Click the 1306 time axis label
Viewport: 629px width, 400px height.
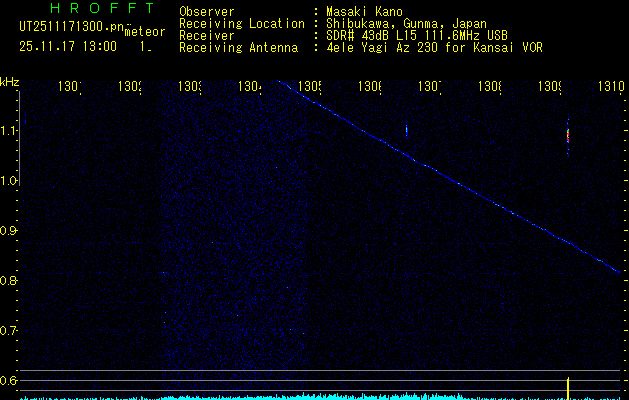[x=370, y=86]
